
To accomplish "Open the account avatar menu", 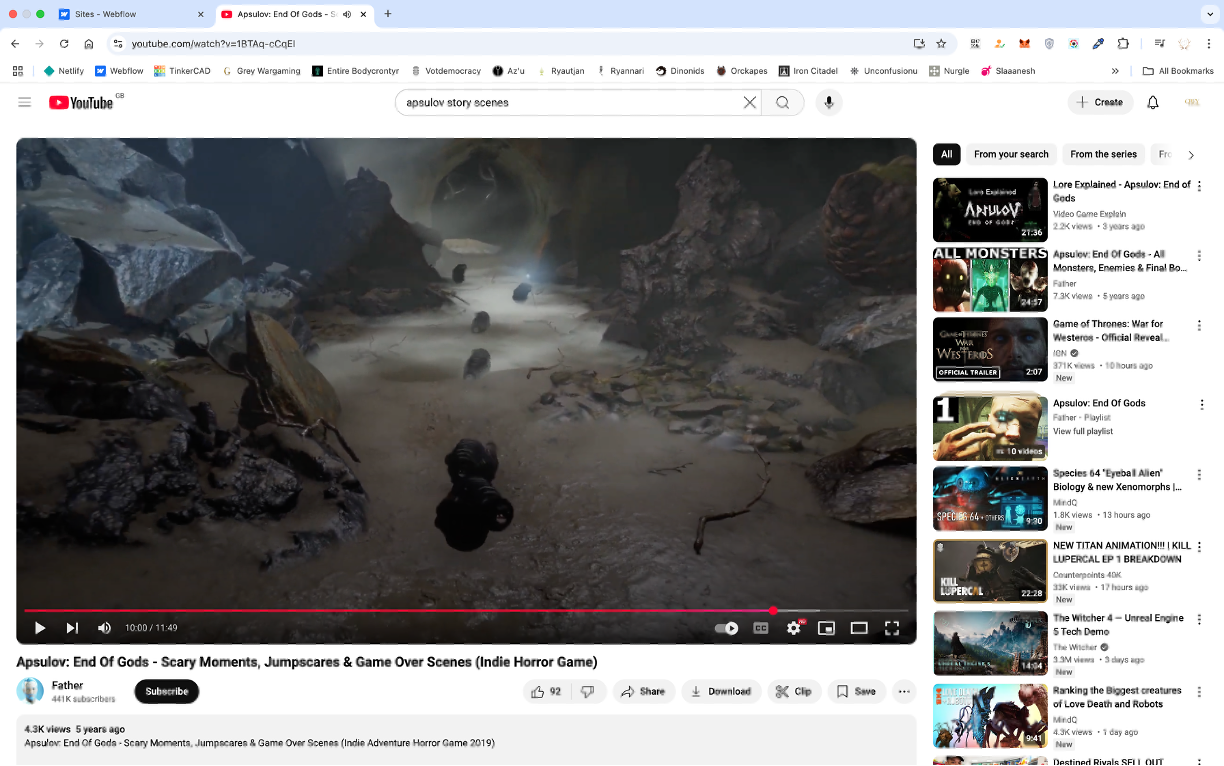I will click(x=1191, y=102).
